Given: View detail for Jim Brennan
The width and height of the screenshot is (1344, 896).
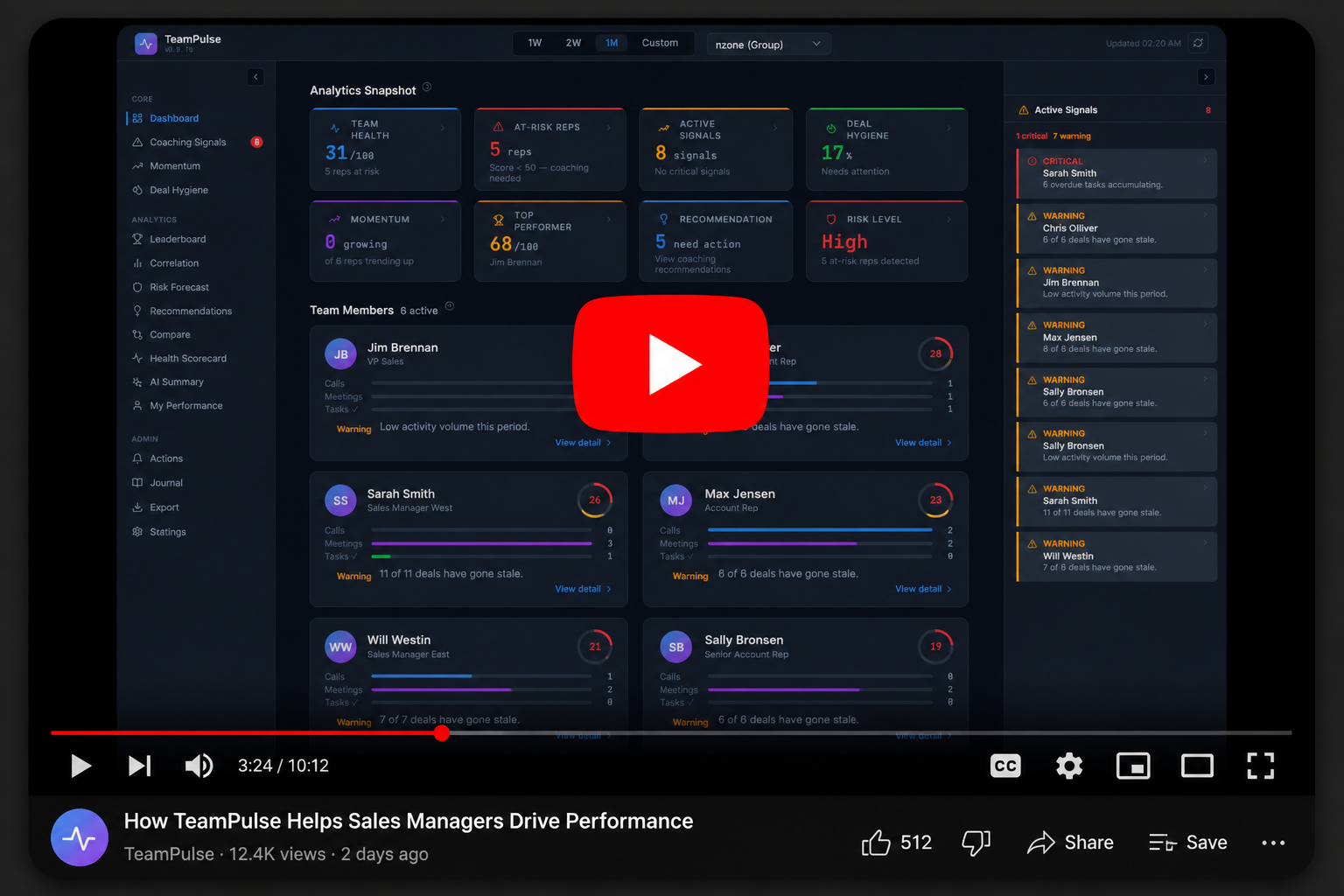Looking at the screenshot, I should pos(583,443).
